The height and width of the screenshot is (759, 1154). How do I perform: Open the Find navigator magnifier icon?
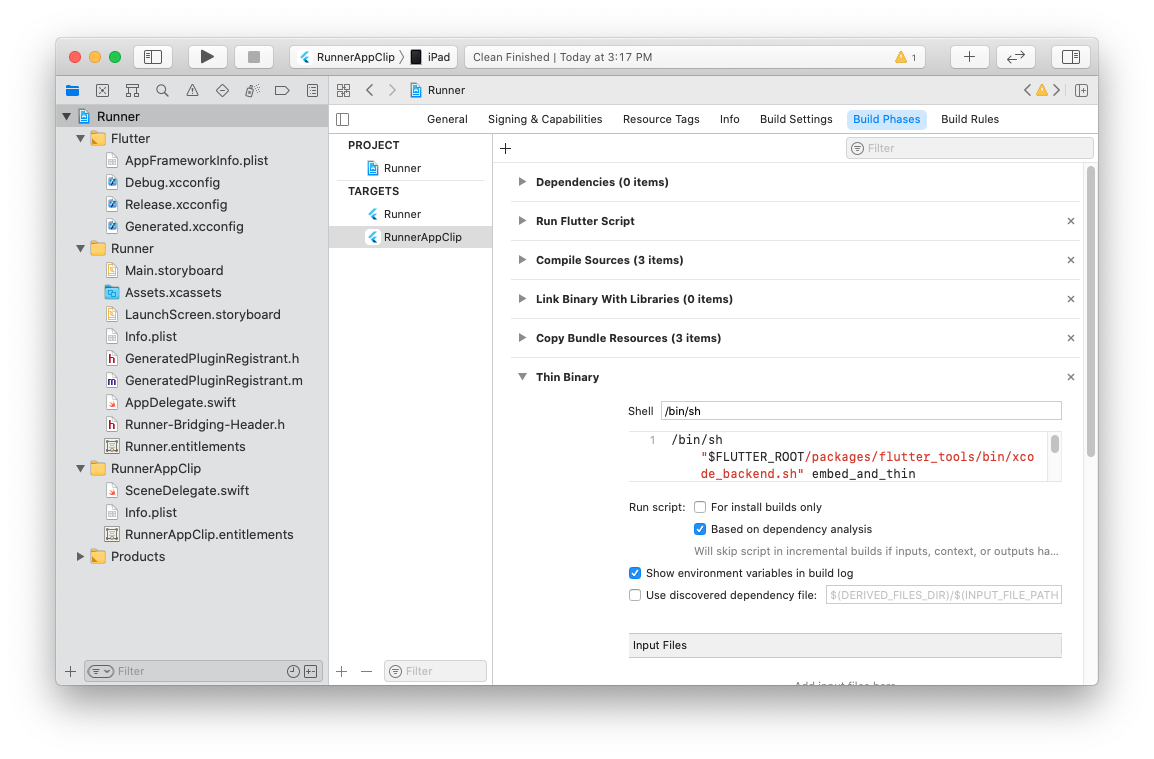[x=162, y=90]
